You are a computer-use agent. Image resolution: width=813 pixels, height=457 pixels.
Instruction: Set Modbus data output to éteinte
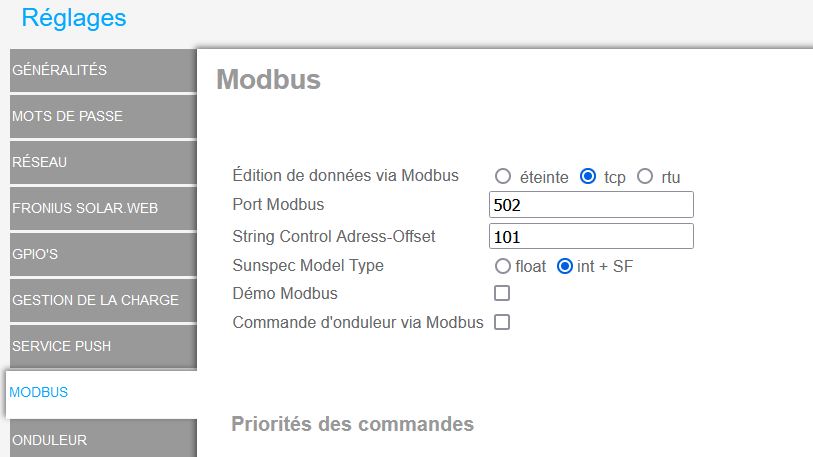point(502,176)
